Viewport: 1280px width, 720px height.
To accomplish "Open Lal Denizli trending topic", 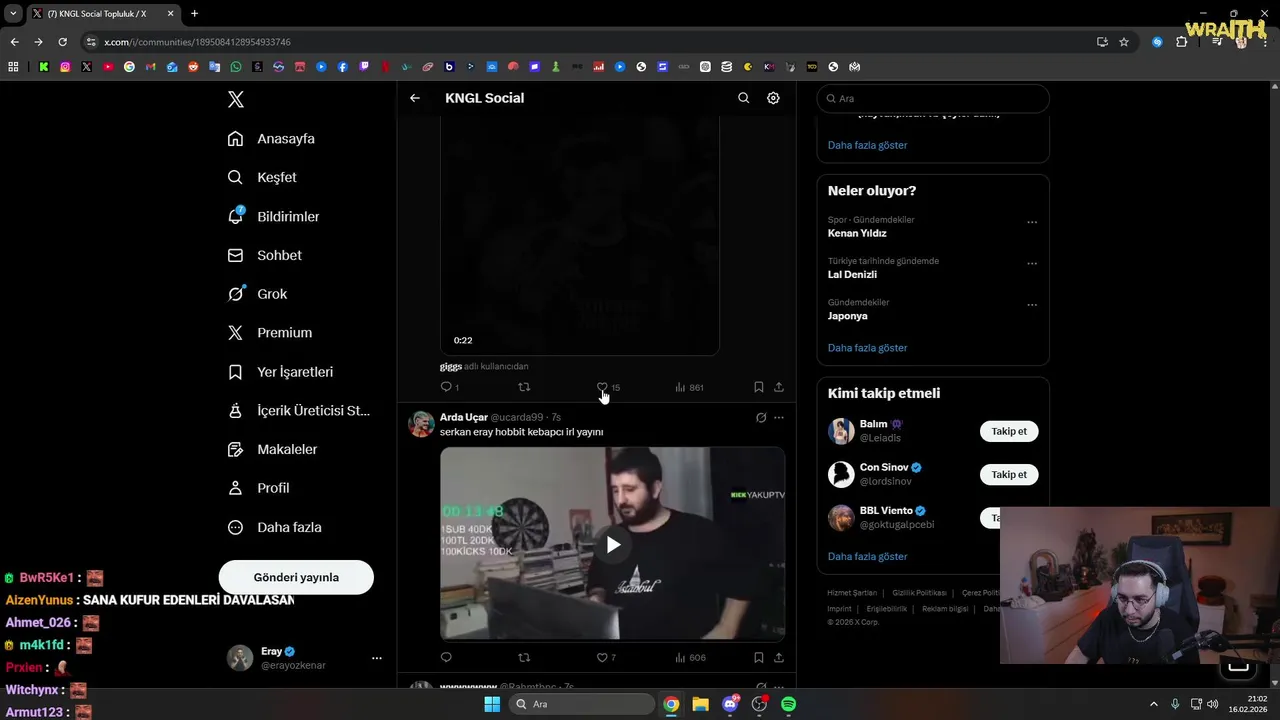I will coord(852,274).
